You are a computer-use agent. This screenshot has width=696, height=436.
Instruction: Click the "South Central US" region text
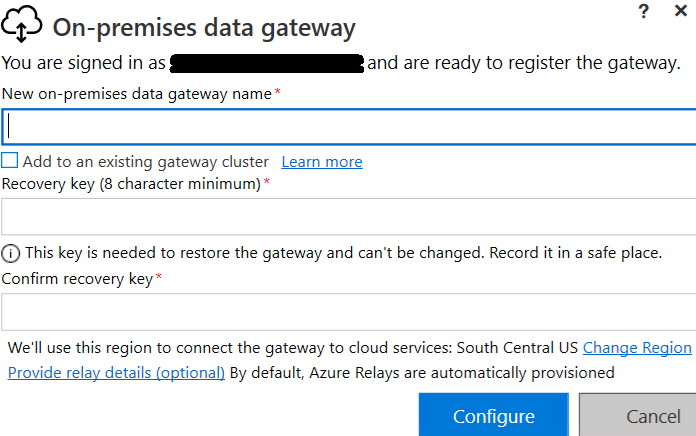[x=518, y=348]
